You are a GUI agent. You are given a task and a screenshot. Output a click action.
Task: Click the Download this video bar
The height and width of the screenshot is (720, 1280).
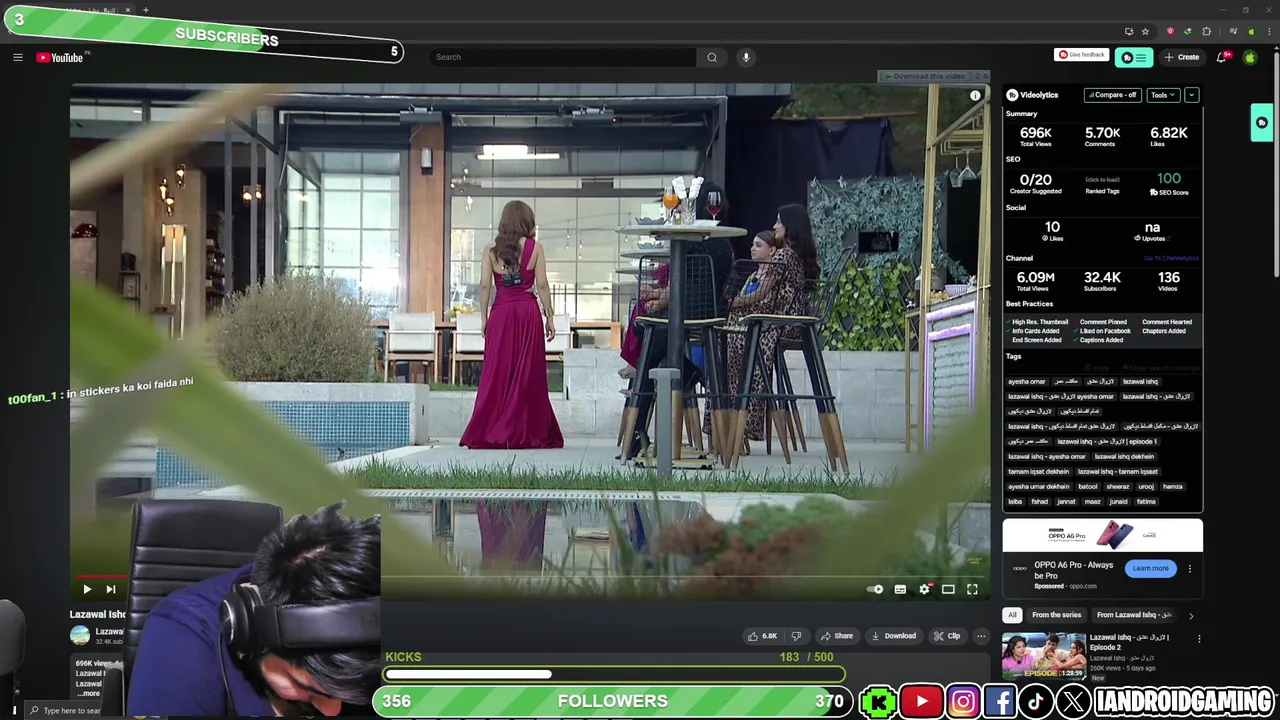(x=929, y=76)
